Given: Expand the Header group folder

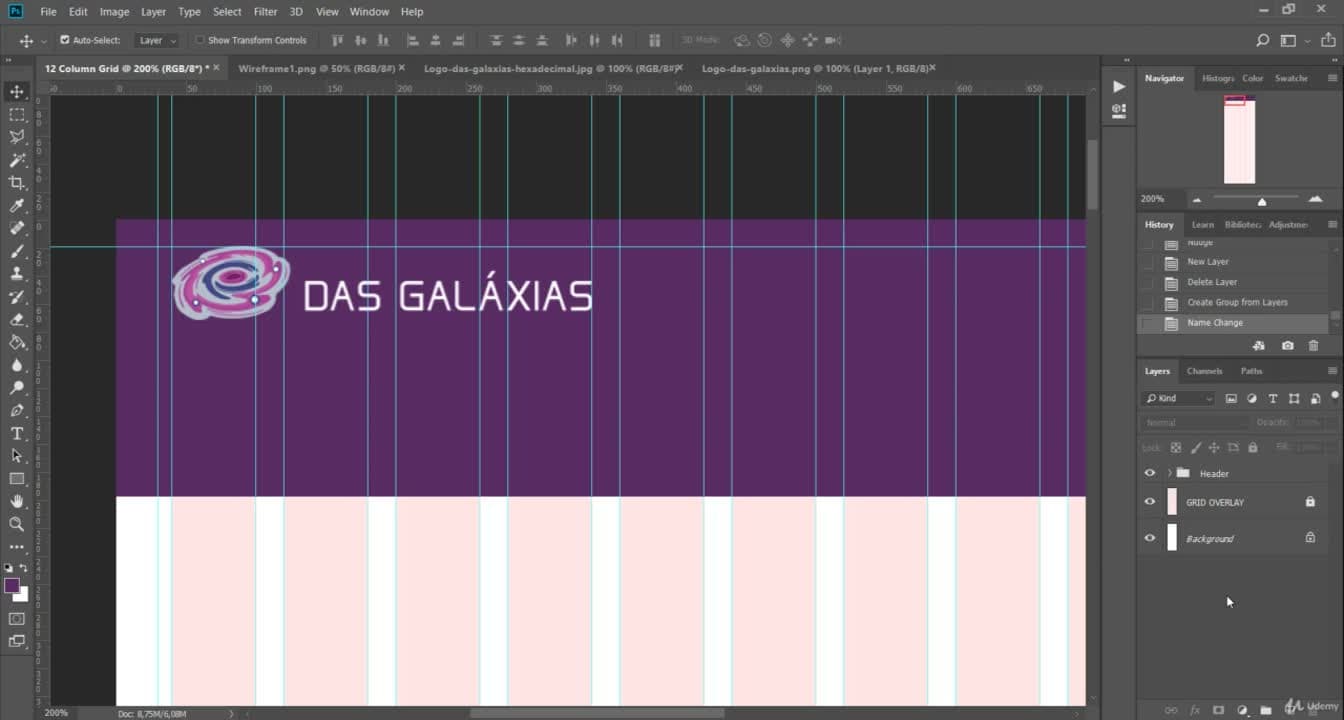Looking at the screenshot, I should click(1169, 473).
